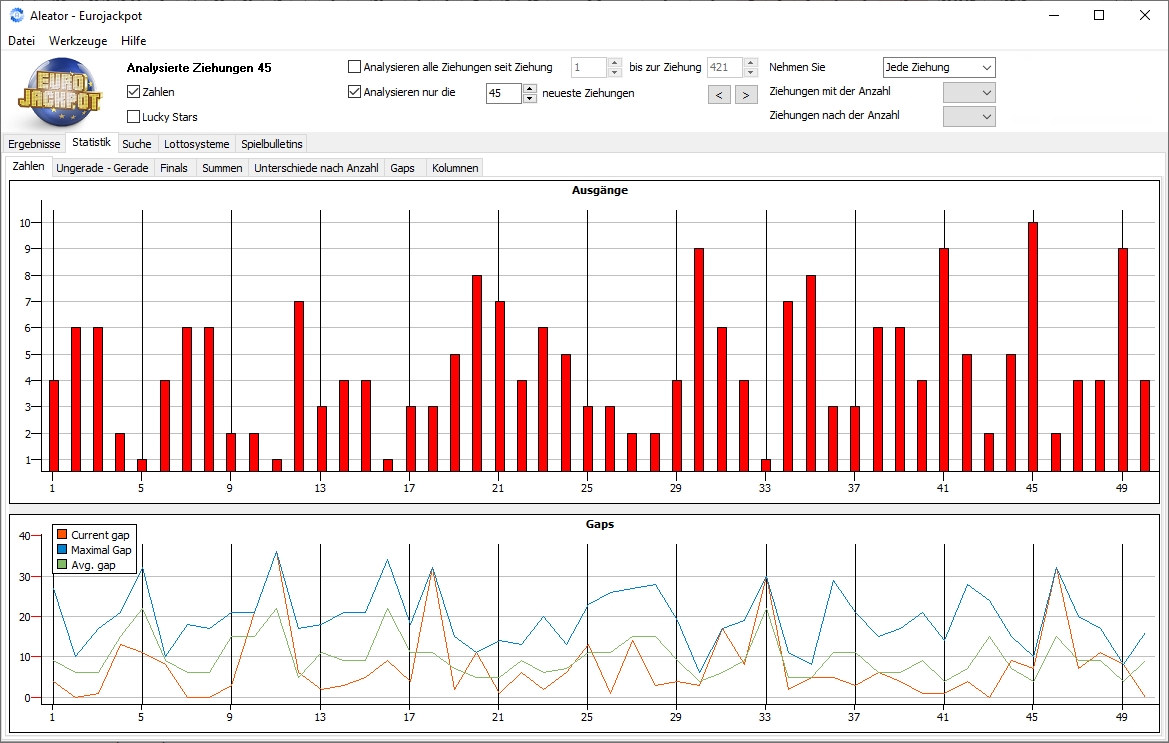
Task: Switch to the Ergebnisse tab
Action: pyautogui.click(x=34, y=144)
